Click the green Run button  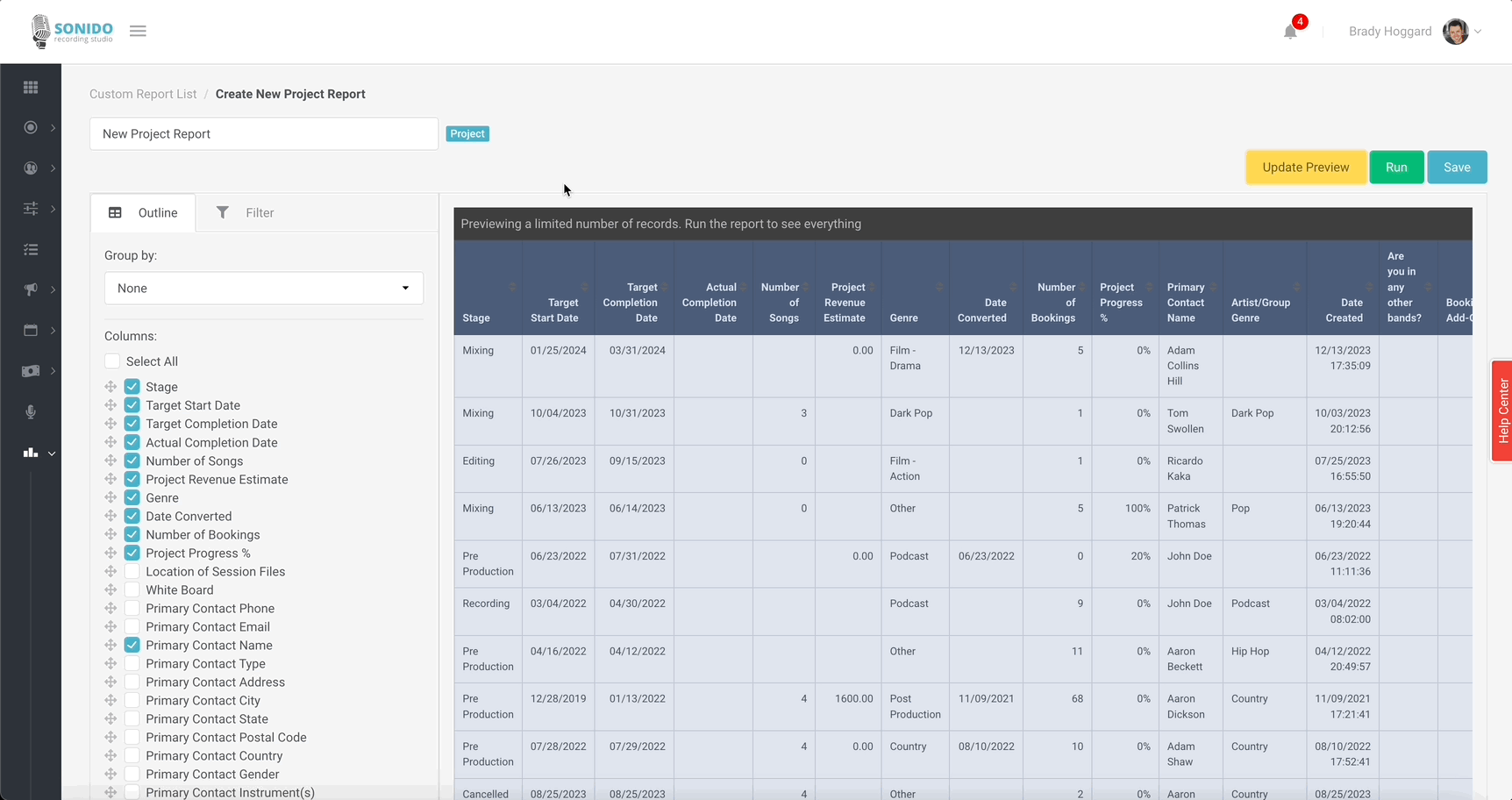click(1396, 168)
